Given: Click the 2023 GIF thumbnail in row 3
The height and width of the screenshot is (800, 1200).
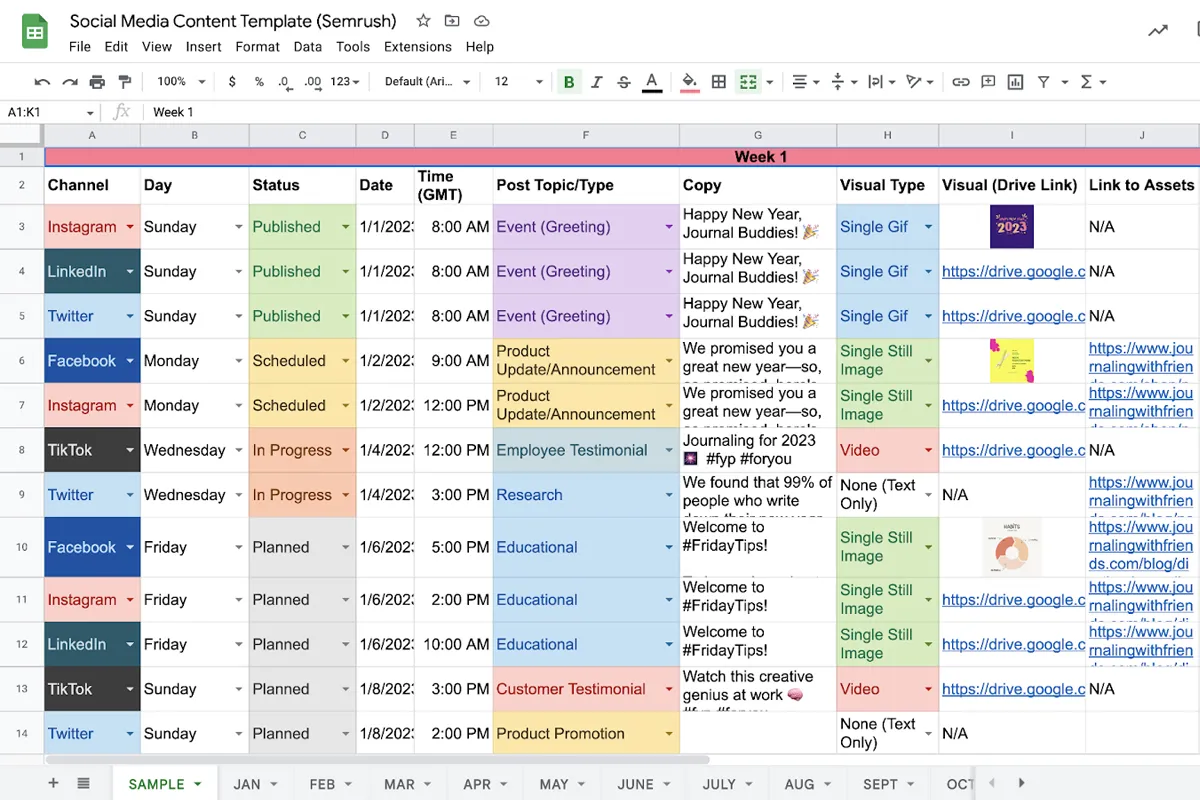Looking at the screenshot, I should click(1011, 227).
